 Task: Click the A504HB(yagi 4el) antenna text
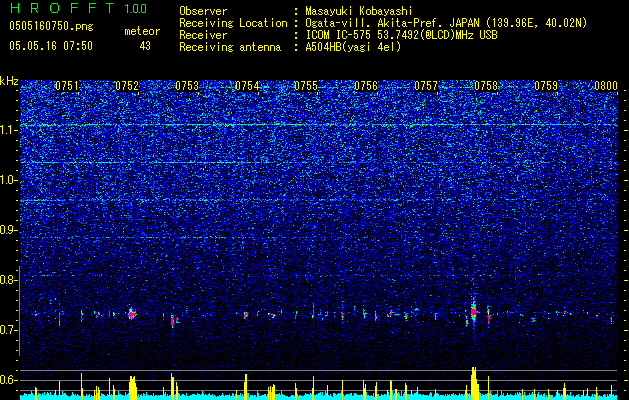click(353, 47)
